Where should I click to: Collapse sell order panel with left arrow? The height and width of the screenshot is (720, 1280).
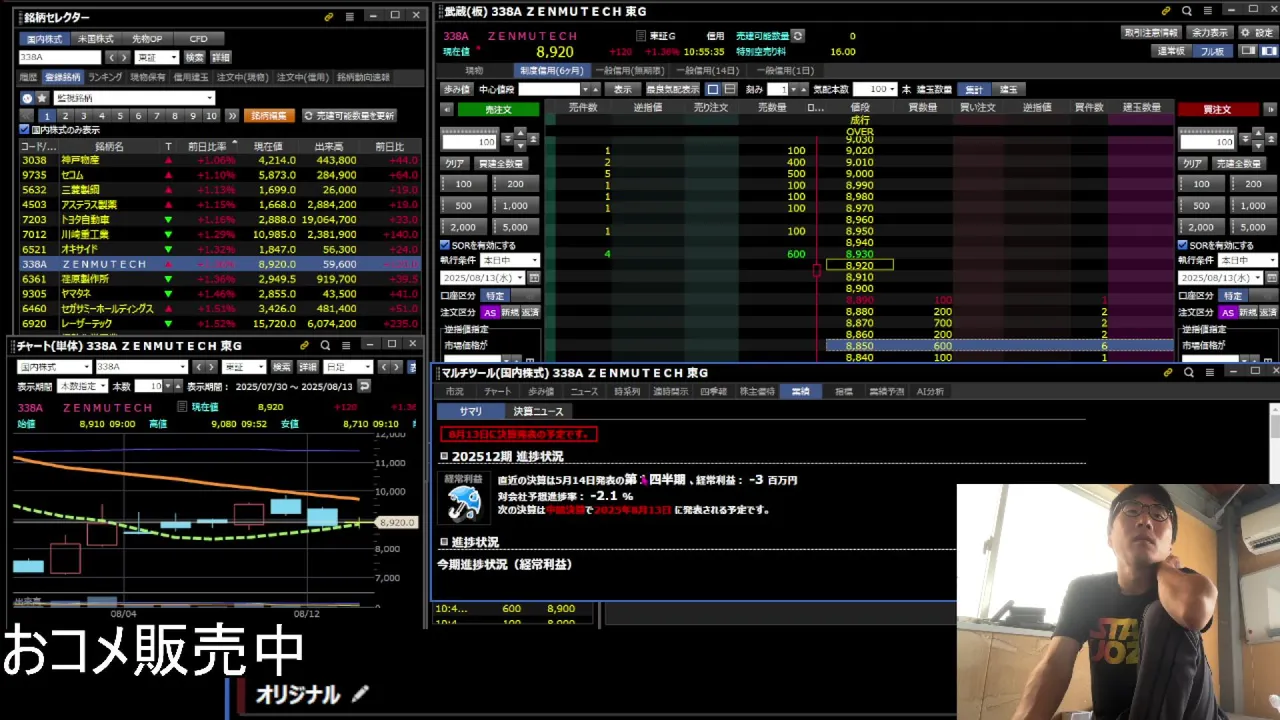pyautogui.click(x=447, y=109)
